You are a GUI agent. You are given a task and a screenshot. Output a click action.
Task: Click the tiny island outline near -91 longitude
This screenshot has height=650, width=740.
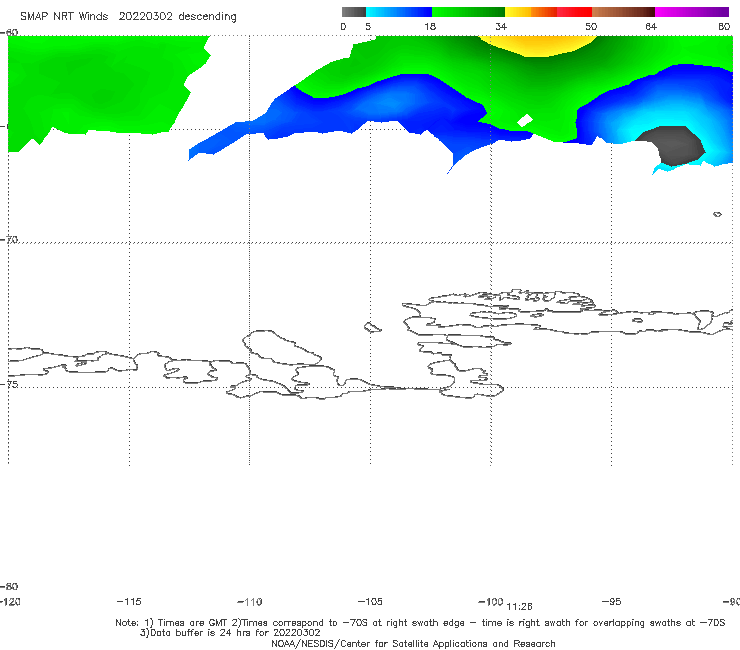[717, 214]
